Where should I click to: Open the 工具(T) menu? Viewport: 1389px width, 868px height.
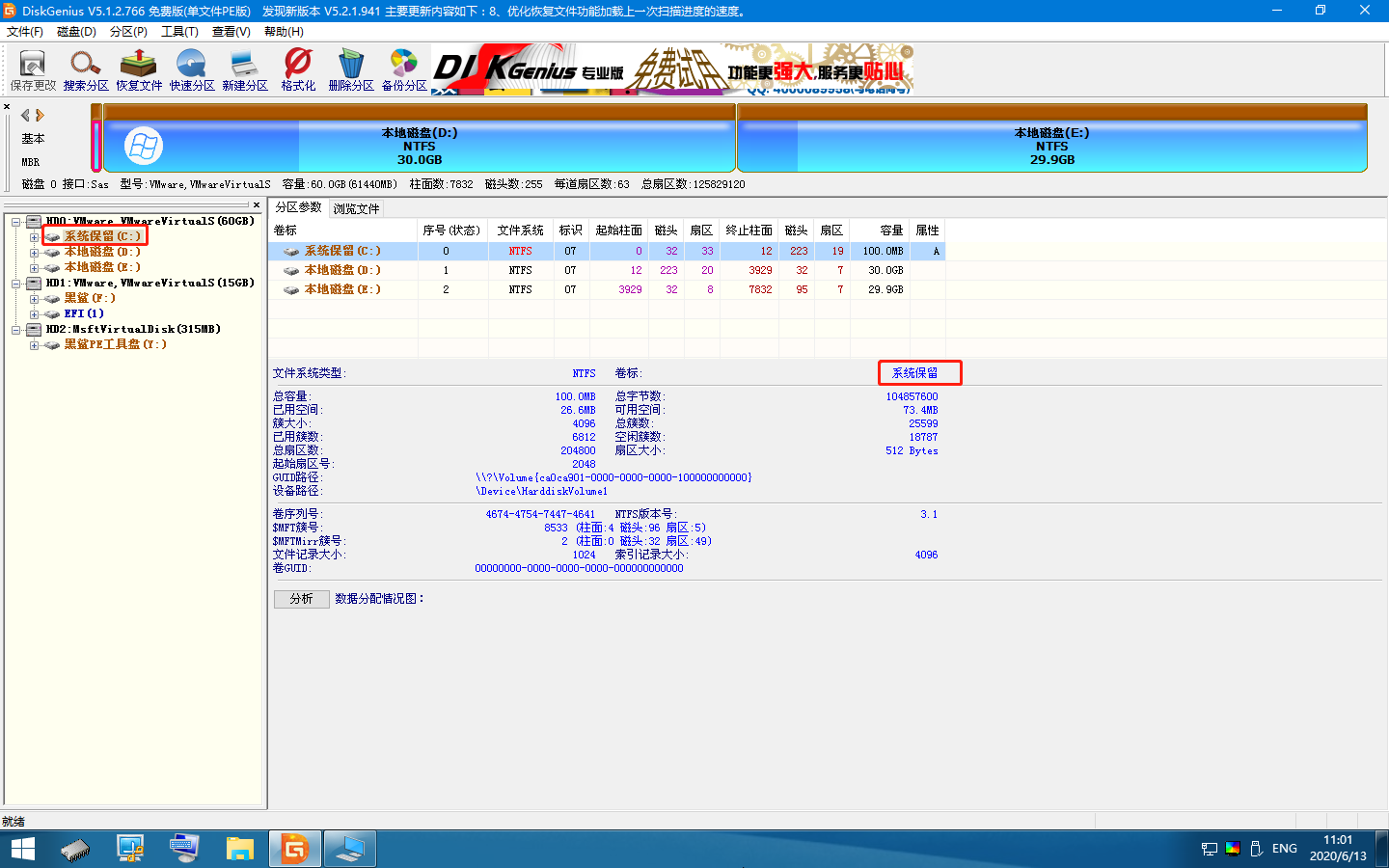pyautogui.click(x=179, y=32)
